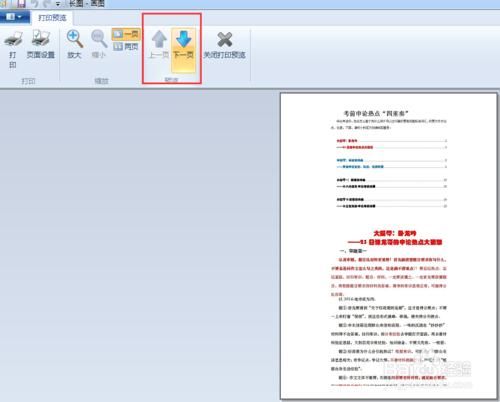The image size is (500, 402).
Task: Go to next page with 下一页 arrow
Action: 183,50
